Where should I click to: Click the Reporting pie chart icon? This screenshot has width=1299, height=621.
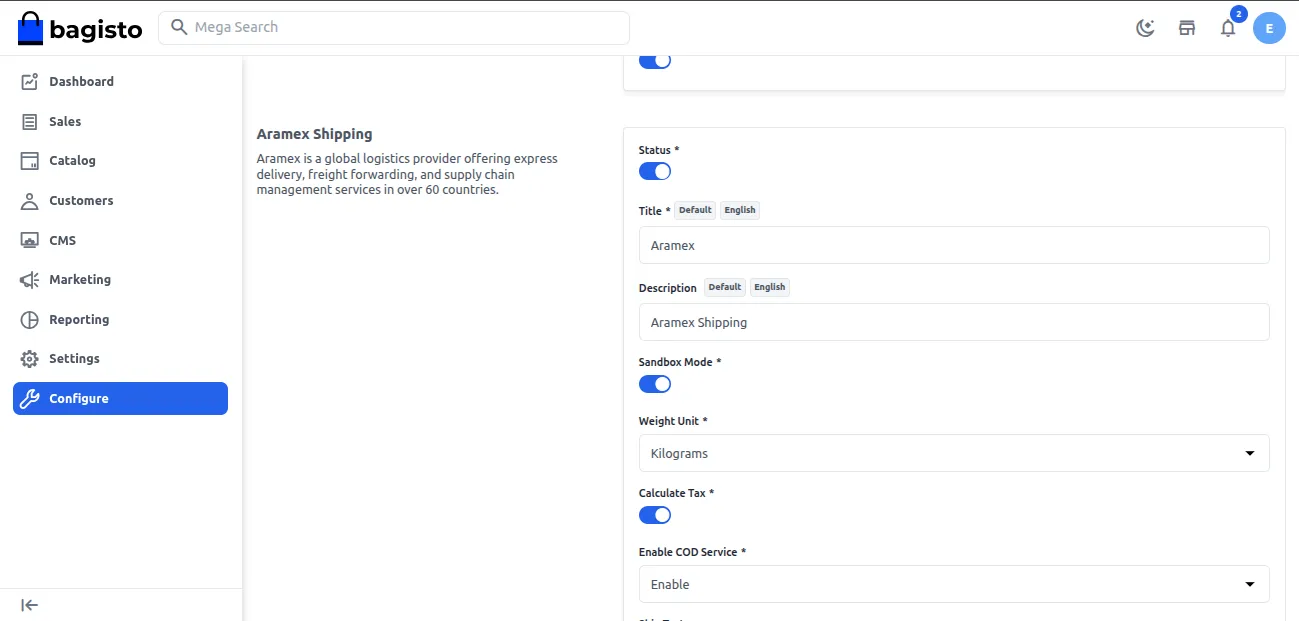coord(30,319)
